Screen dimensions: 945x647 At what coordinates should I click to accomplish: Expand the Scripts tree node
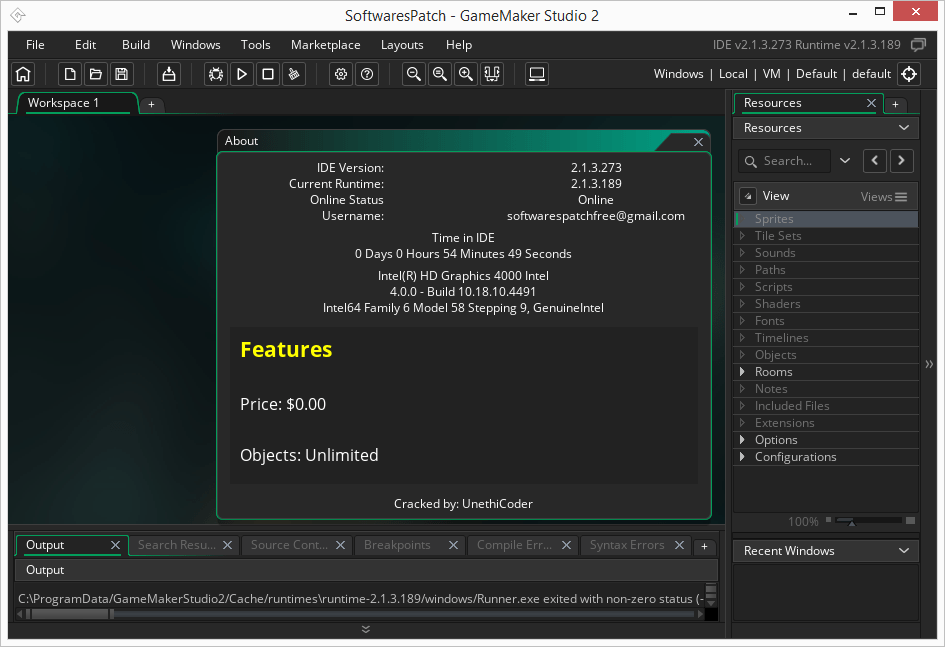pos(742,287)
